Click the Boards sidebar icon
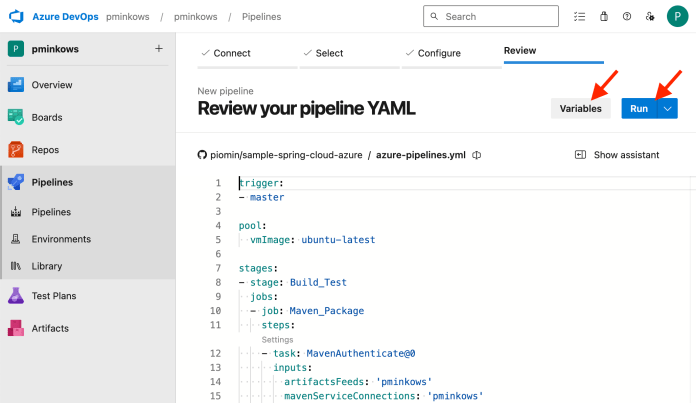This screenshot has width=696, height=403. (x=16, y=117)
